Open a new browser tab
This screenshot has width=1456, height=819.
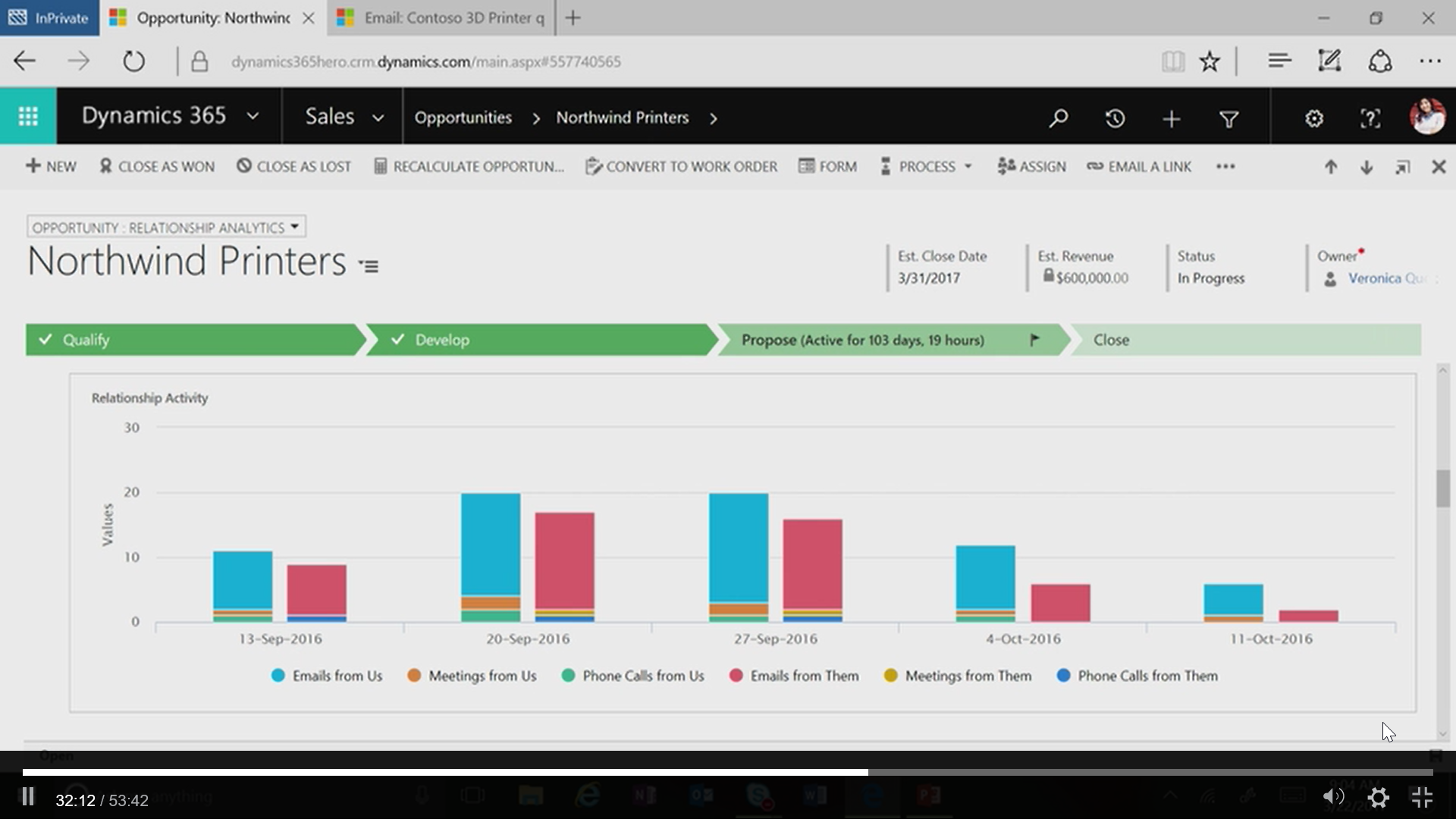tap(573, 17)
